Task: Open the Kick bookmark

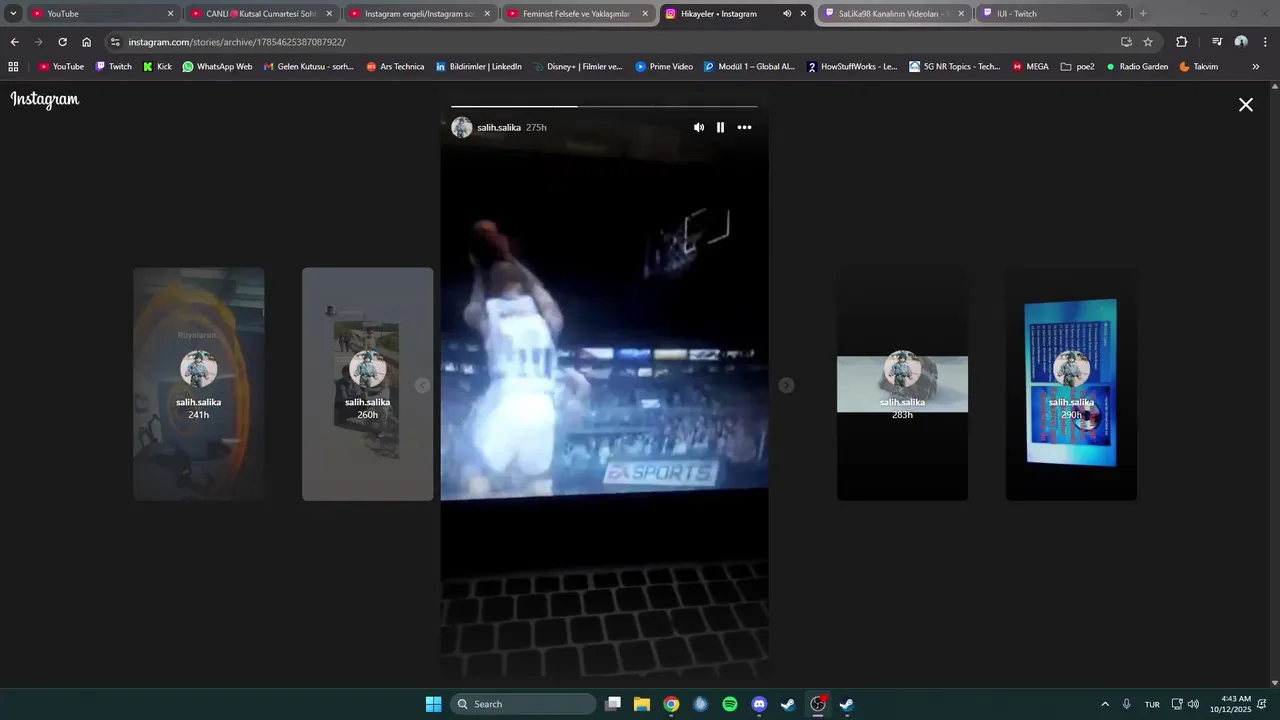Action: pyautogui.click(x=157, y=66)
